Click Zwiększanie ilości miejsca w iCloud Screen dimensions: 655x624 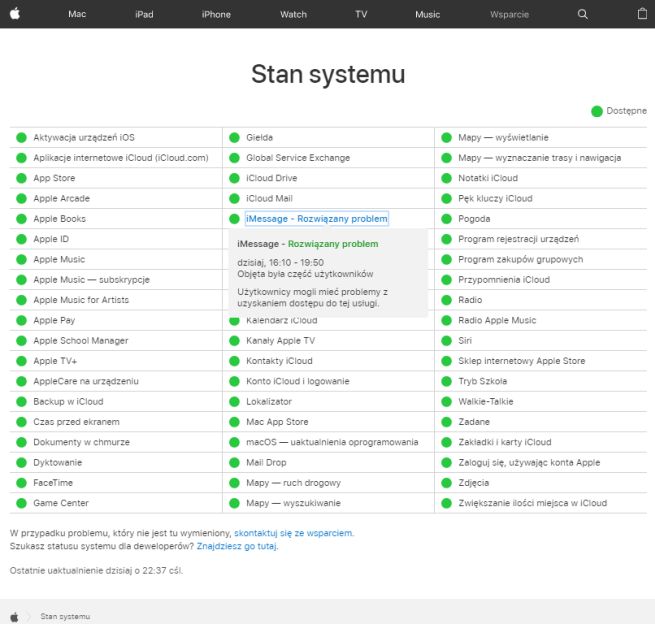click(x=533, y=503)
